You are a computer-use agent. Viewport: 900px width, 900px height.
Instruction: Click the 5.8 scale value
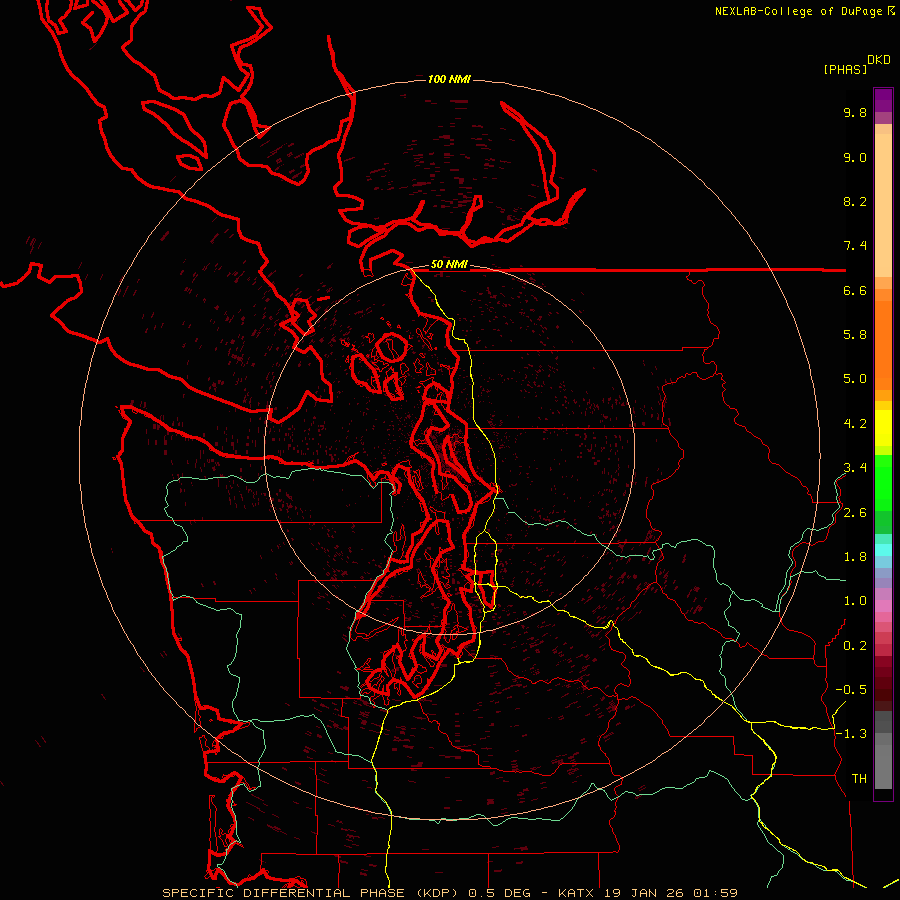(x=855, y=335)
